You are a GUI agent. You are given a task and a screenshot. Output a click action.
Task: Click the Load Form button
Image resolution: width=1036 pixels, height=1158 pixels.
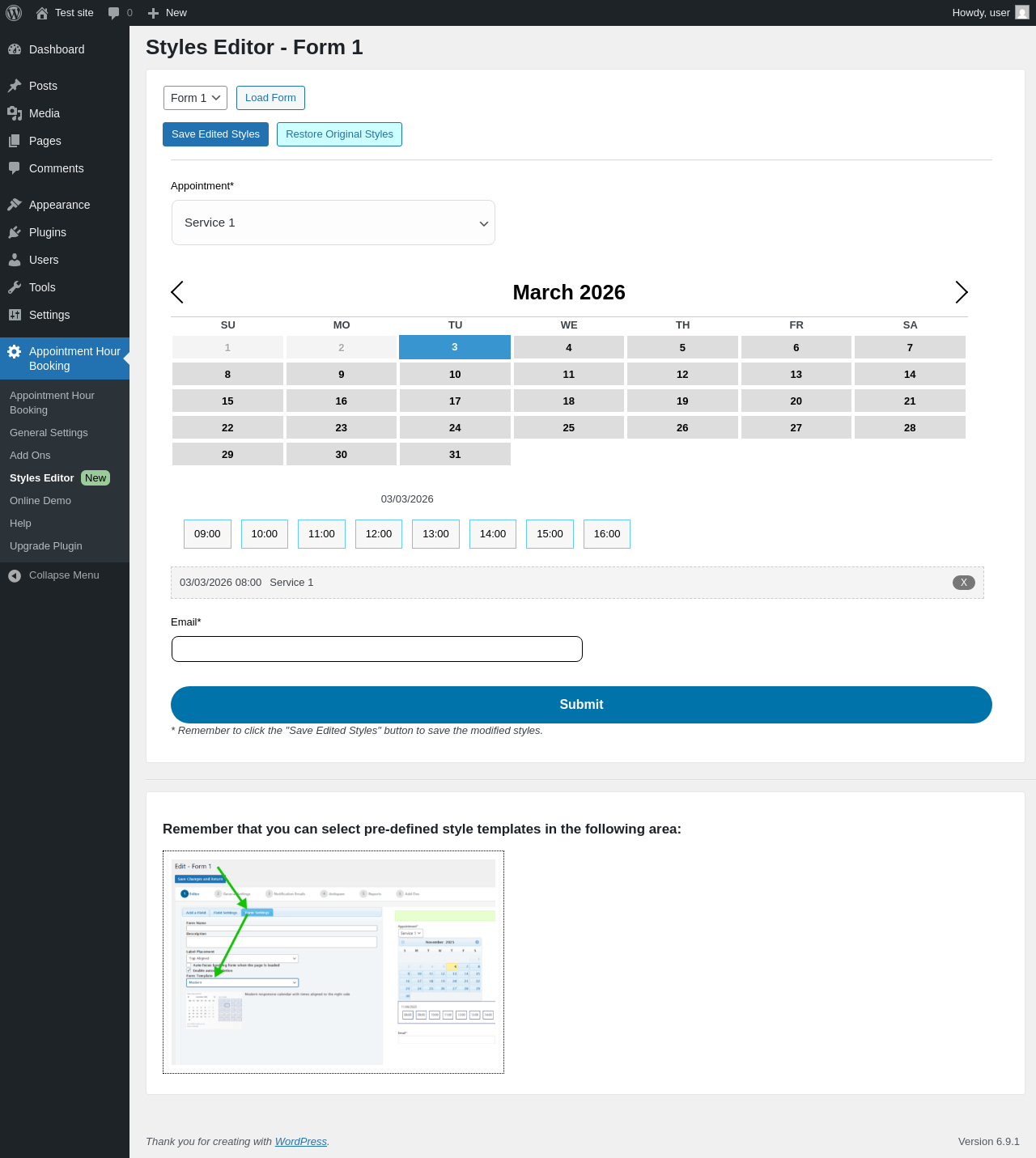(x=270, y=98)
